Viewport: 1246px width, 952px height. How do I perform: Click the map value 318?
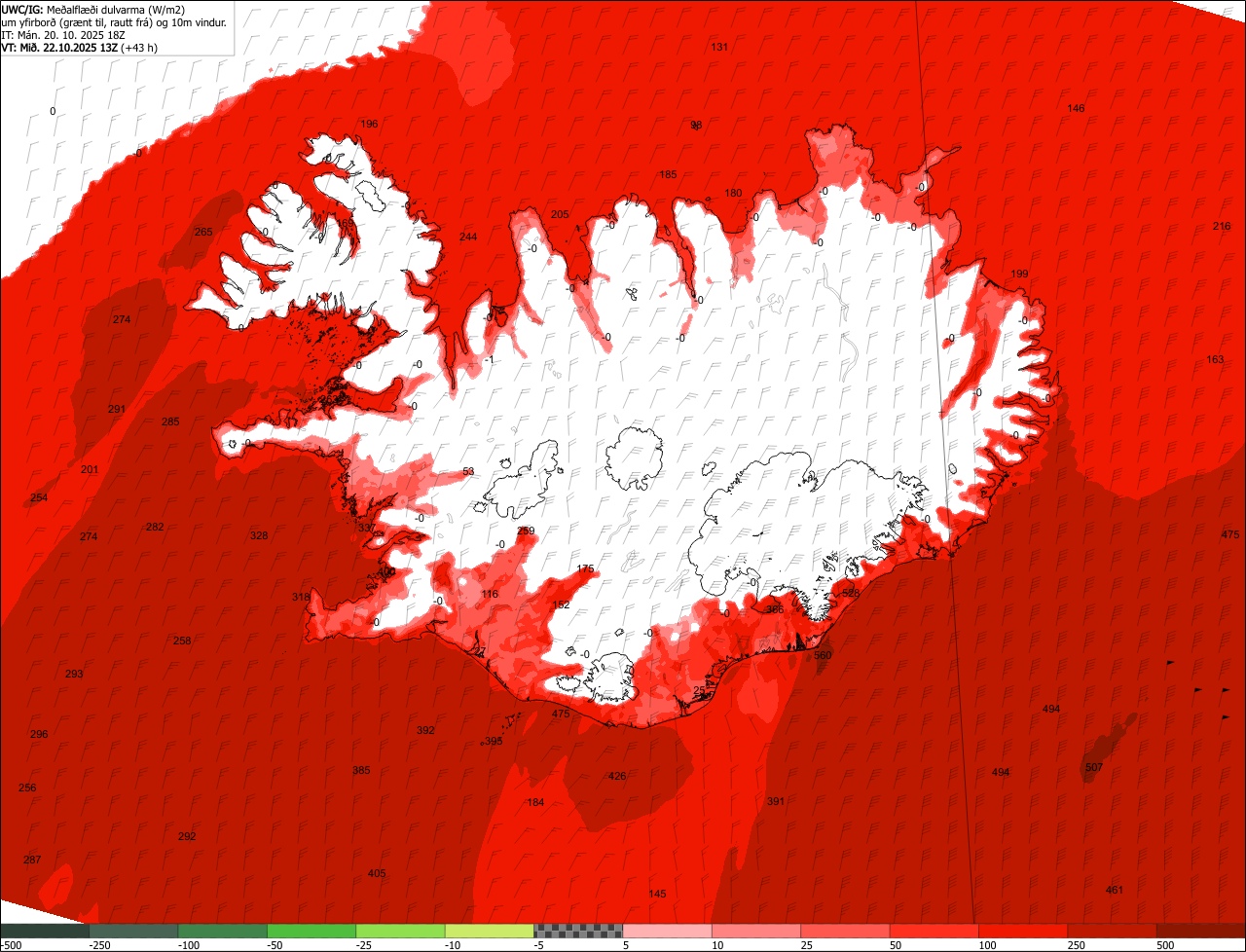click(301, 597)
